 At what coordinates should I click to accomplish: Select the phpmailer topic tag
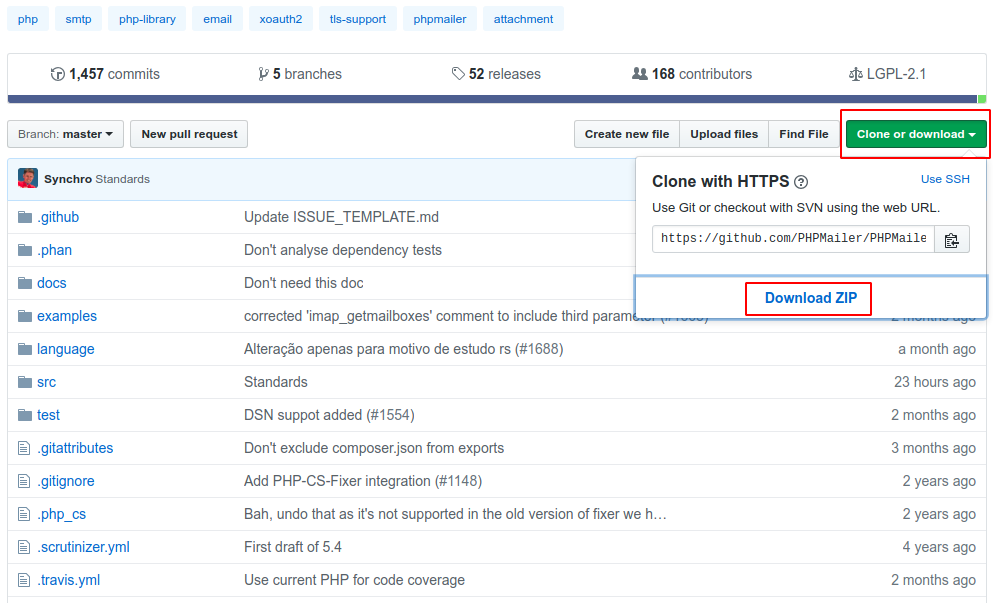440,19
